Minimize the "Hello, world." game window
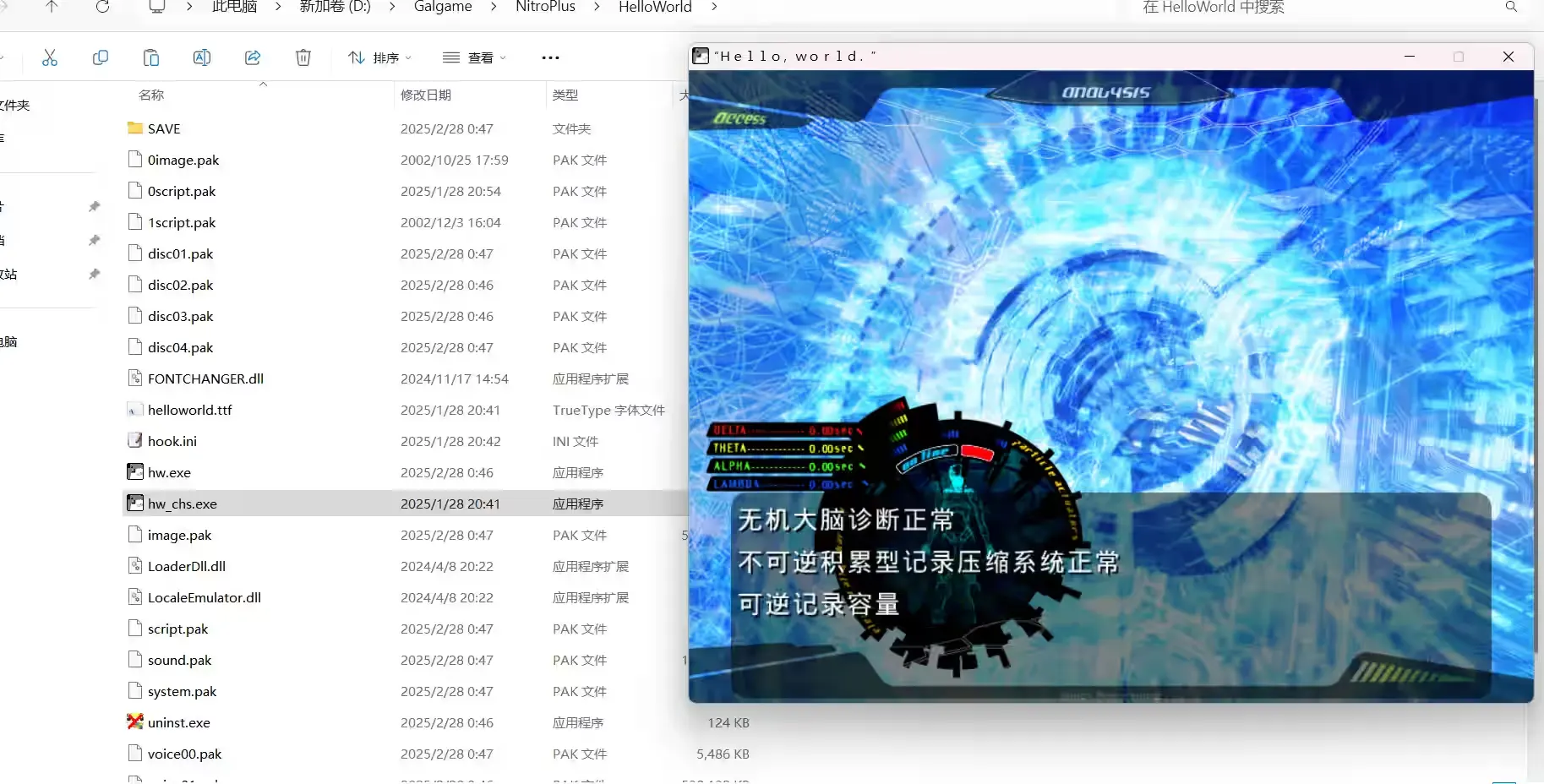Image resolution: width=1544 pixels, height=784 pixels. point(1410,57)
